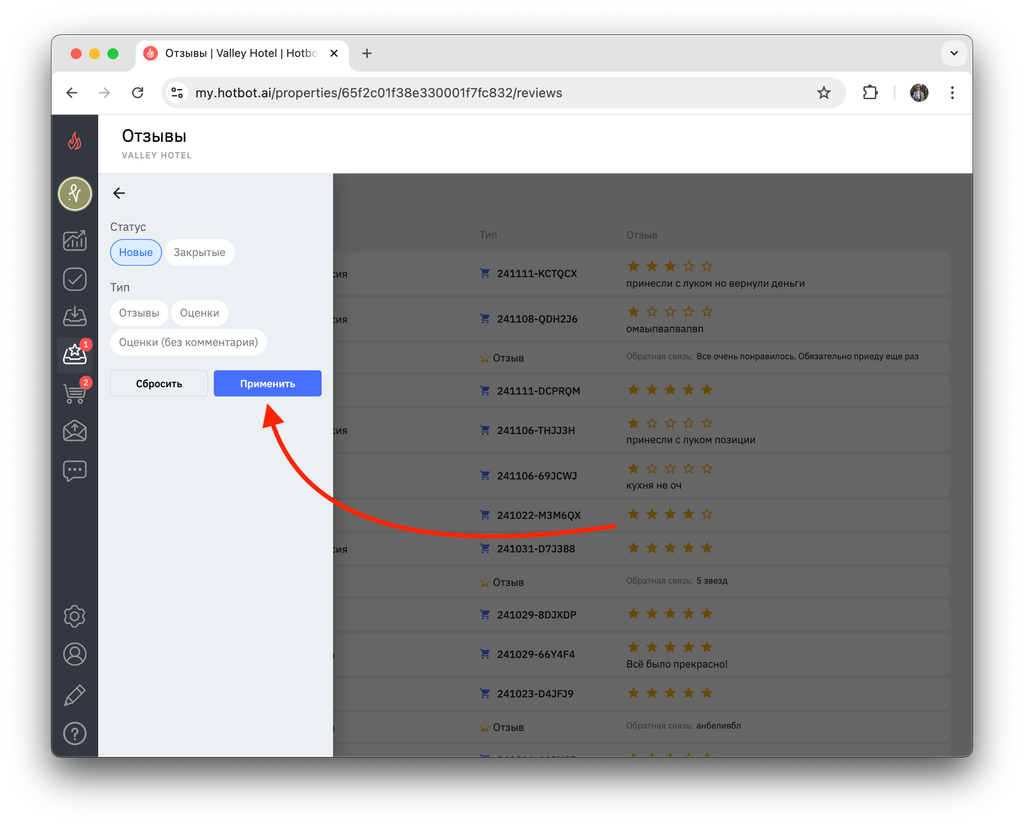This screenshot has height=825, width=1024.
Task: Open the analytics chart sidebar icon
Action: (x=74, y=240)
